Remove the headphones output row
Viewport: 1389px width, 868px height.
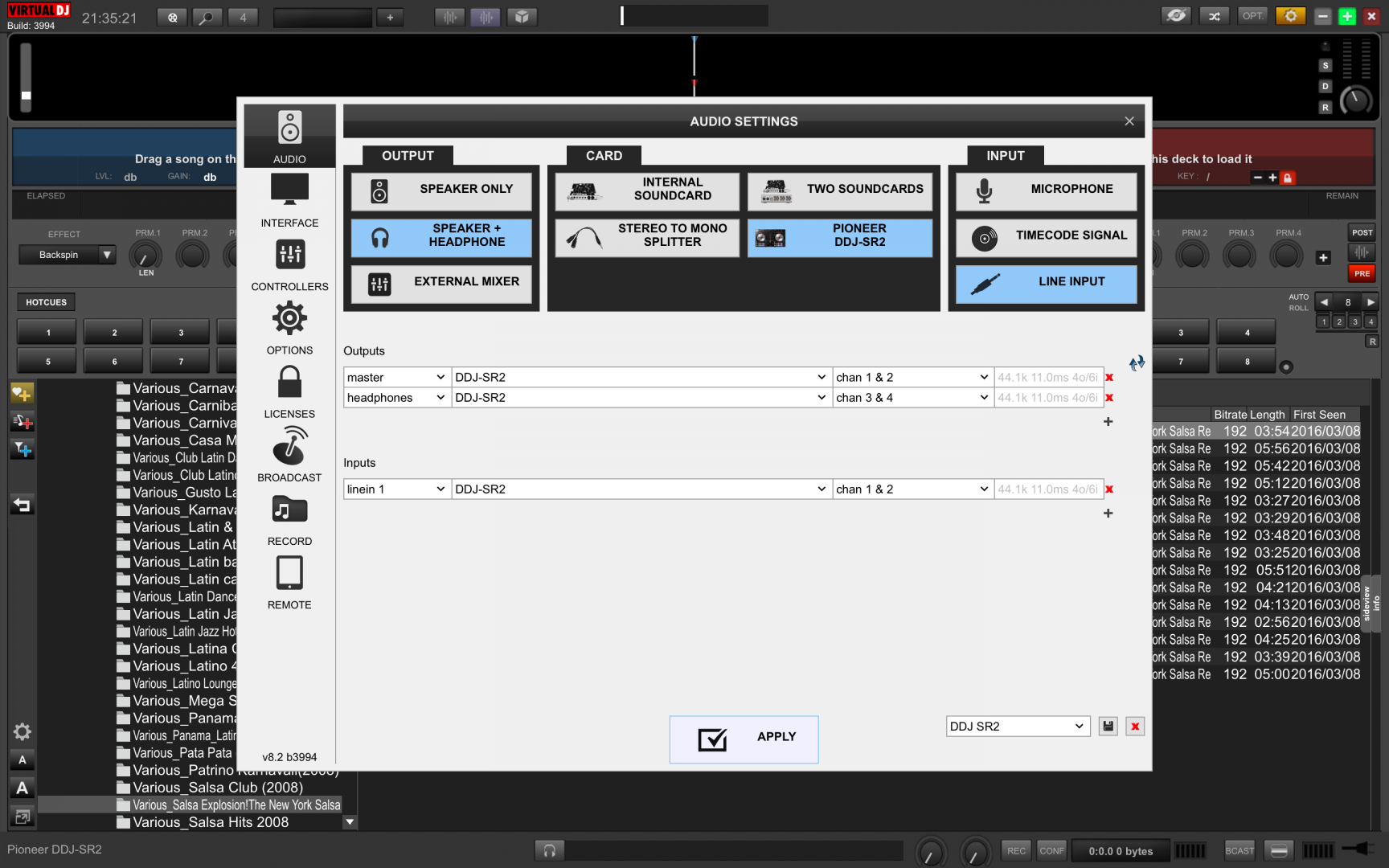(x=1109, y=398)
